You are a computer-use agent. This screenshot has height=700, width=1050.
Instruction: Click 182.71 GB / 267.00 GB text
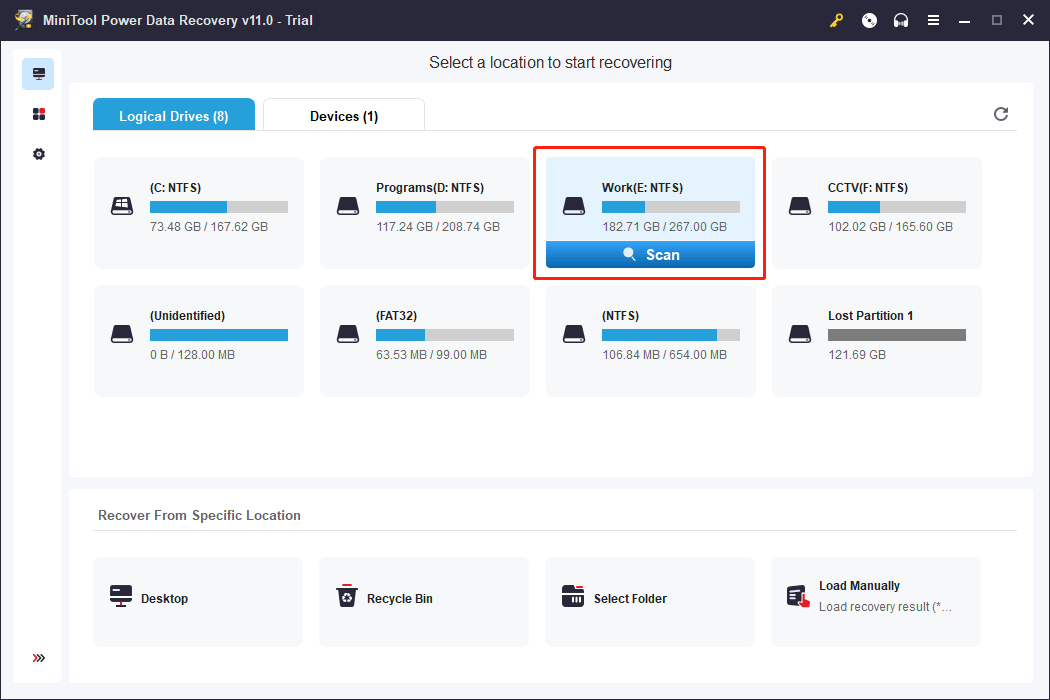tap(664, 226)
